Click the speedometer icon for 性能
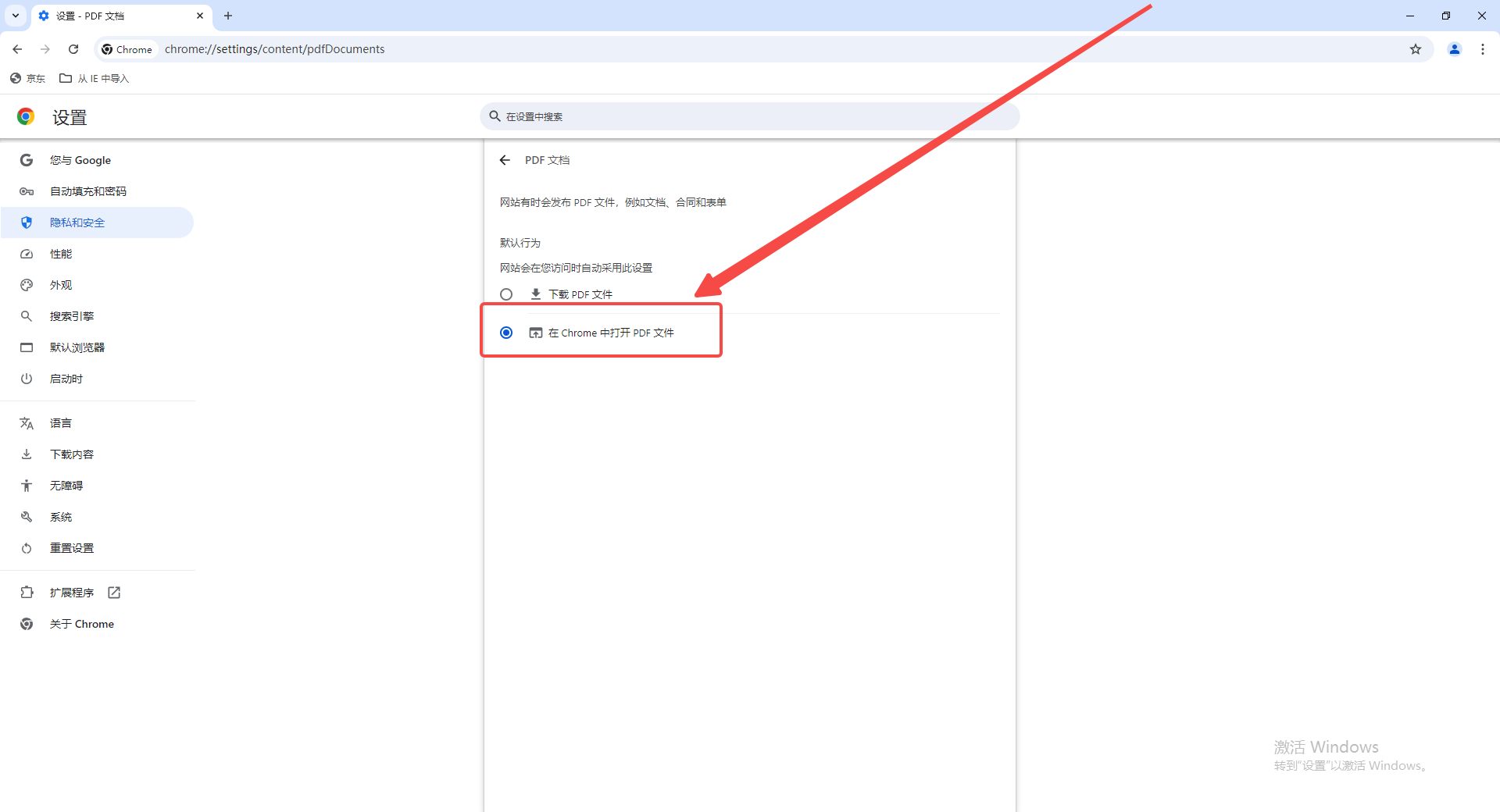Viewport: 1500px width, 812px height. [x=27, y=254]
